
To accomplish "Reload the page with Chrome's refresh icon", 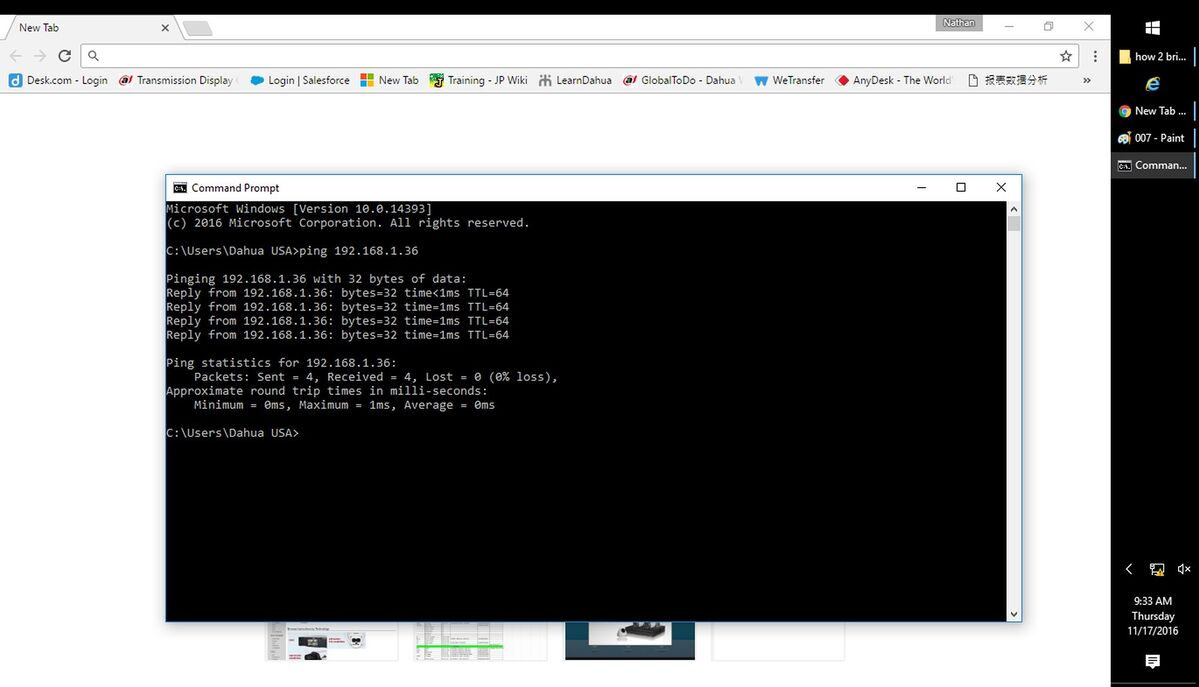I will [65, 56].
